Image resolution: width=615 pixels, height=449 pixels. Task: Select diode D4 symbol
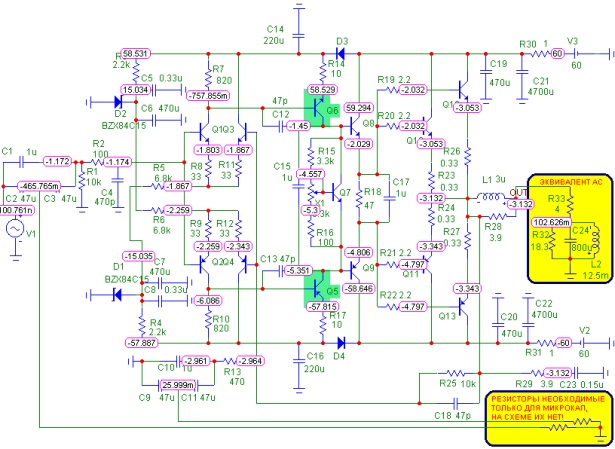coord(341,343)
